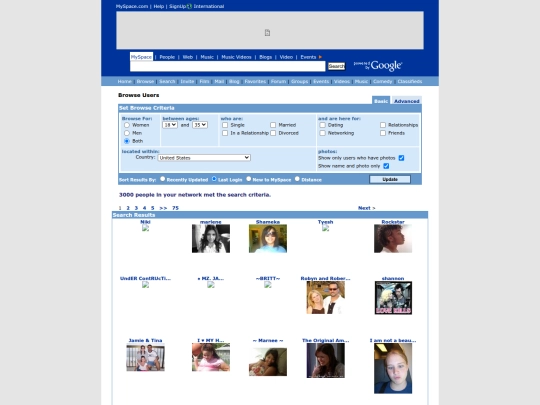
Task: Select MySpace search tab
Action: coord(141,57)
